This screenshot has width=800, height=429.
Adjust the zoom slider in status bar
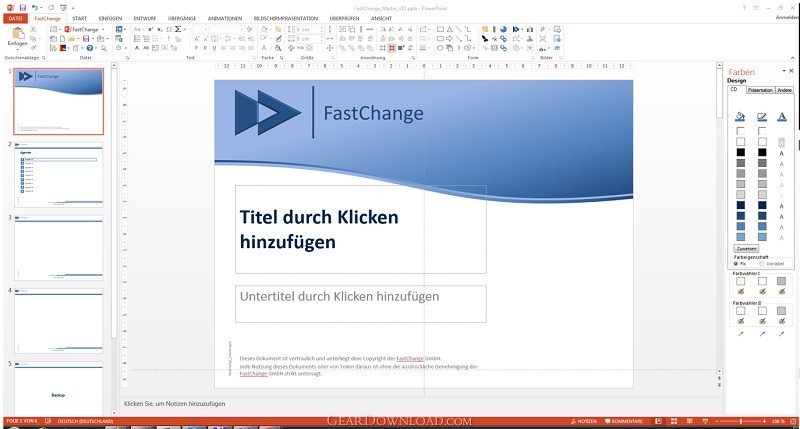click(741, 421)
